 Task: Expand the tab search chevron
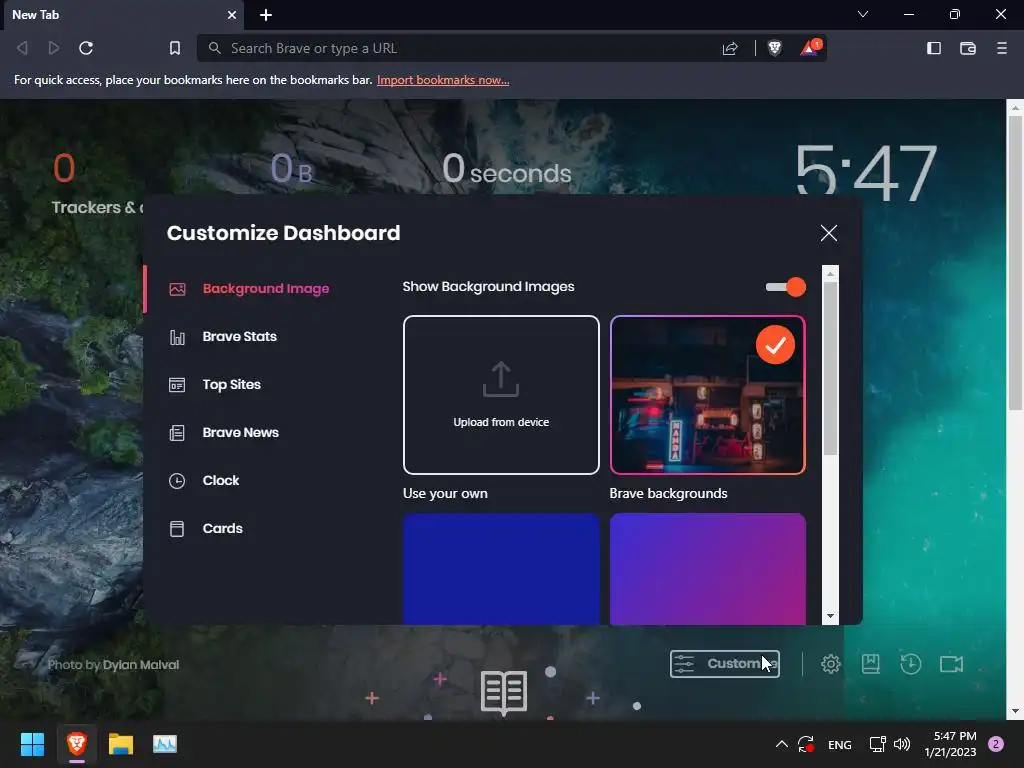[863, 14]
